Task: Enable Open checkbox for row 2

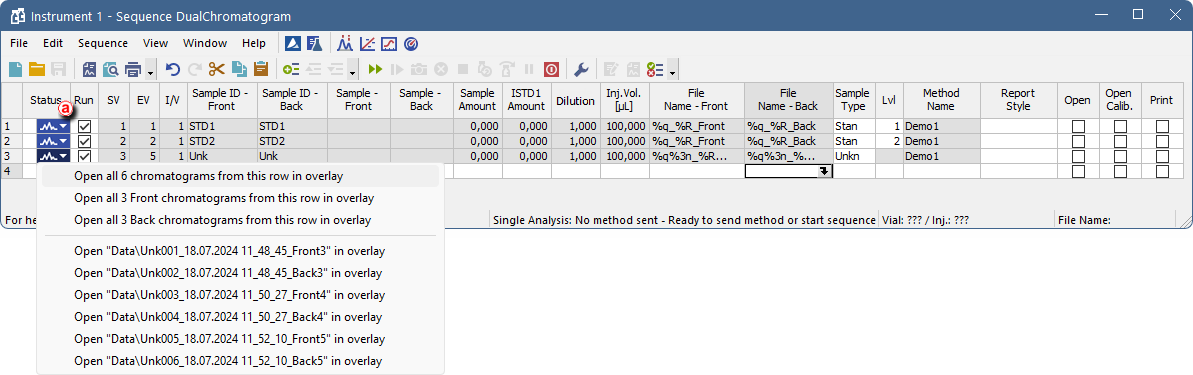Action: [x=1077, y=141]
